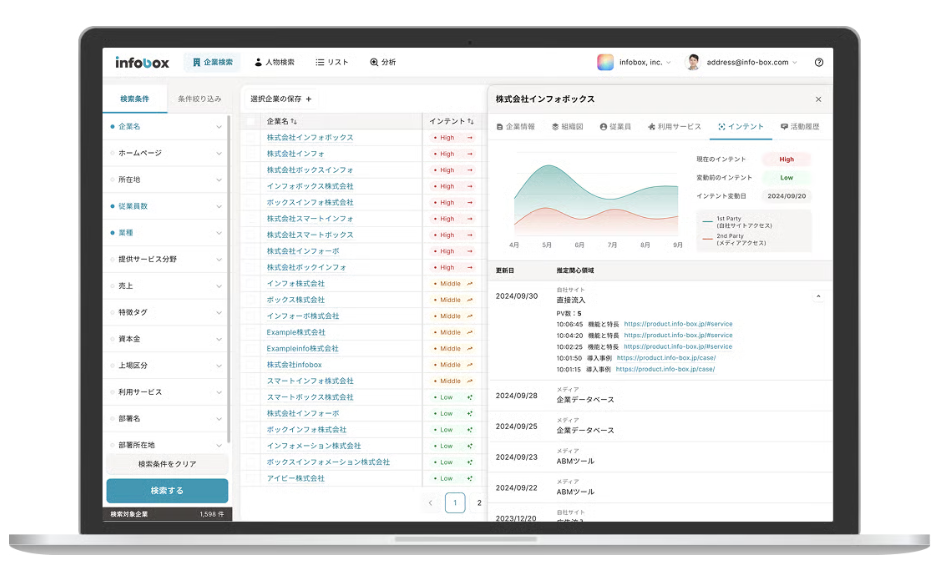
Task: Check the box for 株式会社infobox row
Action: click(251, 365)
